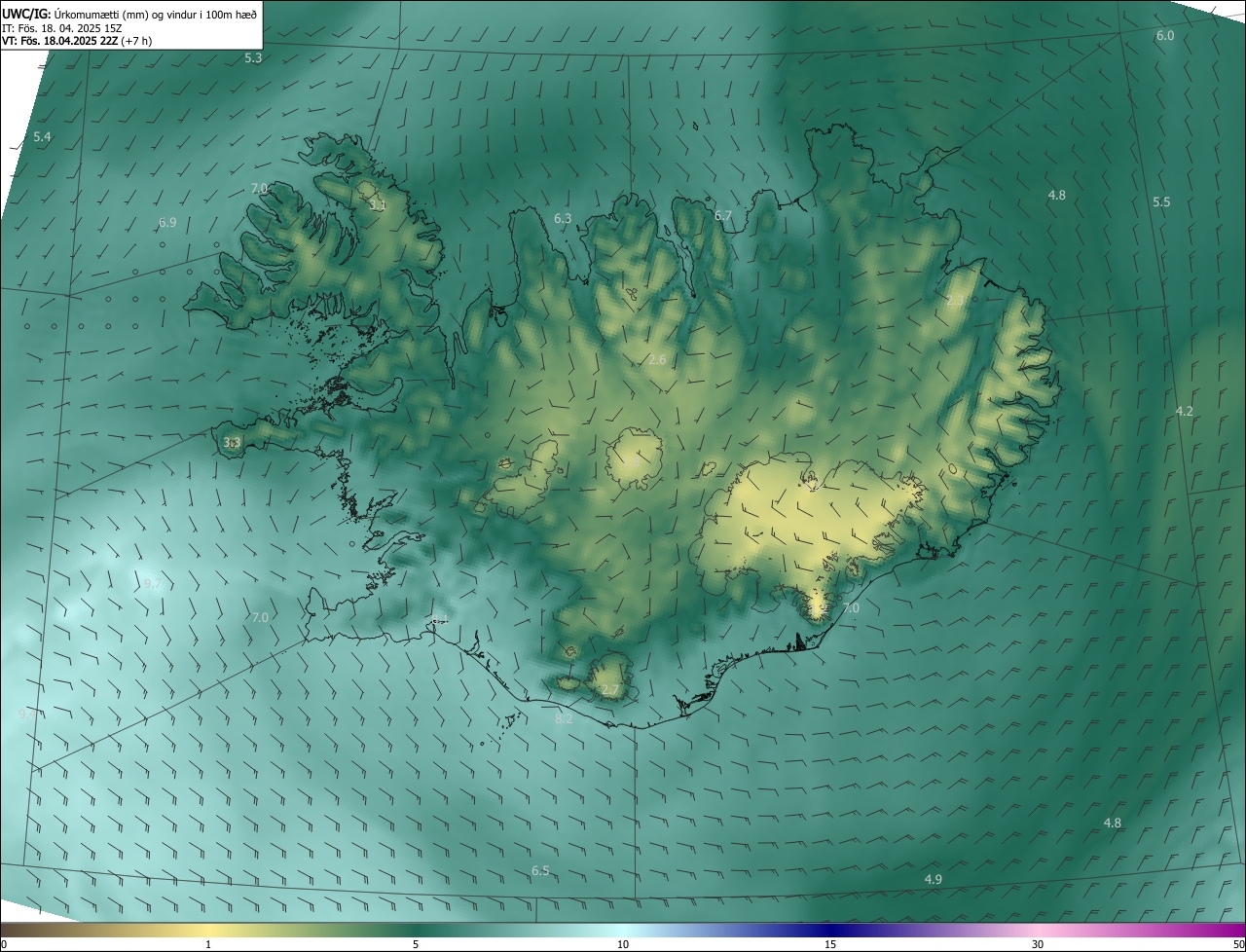This screenshot has width=1246, height=952.
Task: Click the 6.5 precipitation value label
Action: click(540, 870)
